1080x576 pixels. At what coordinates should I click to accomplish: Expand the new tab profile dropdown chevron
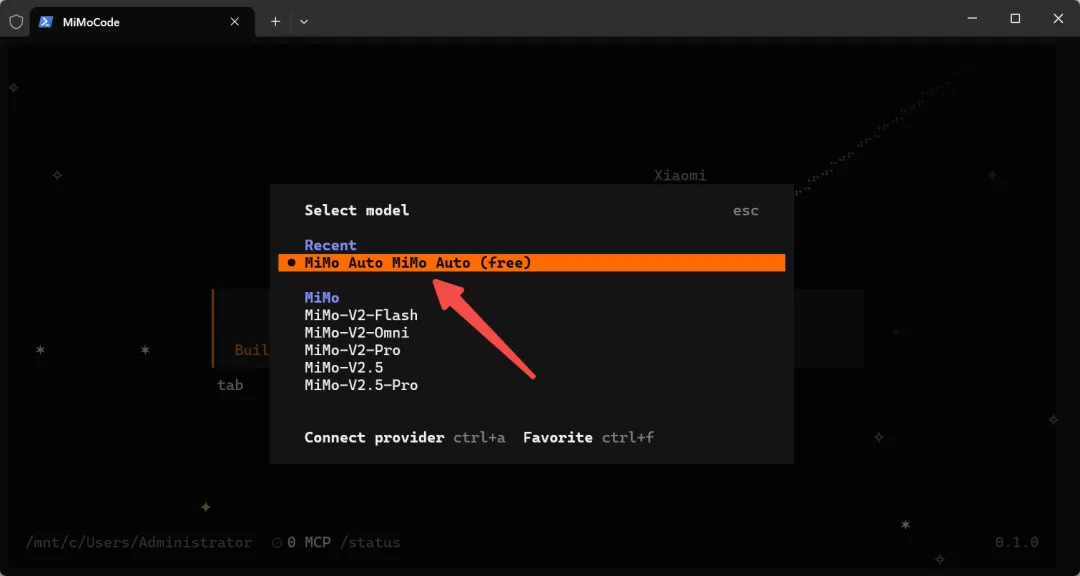point(304,21)
